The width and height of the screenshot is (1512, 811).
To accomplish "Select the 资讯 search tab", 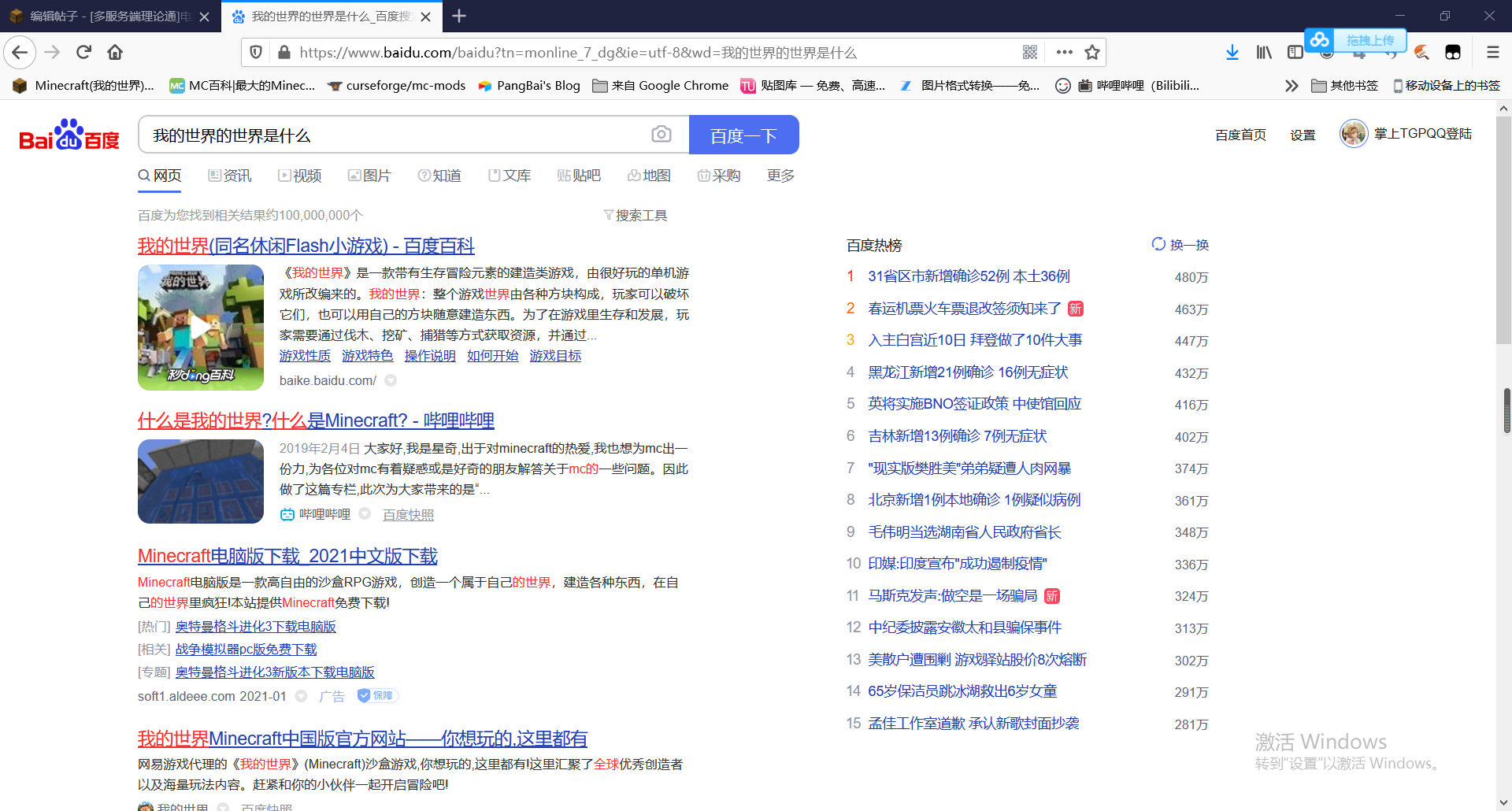I will [x=230, y=176].
